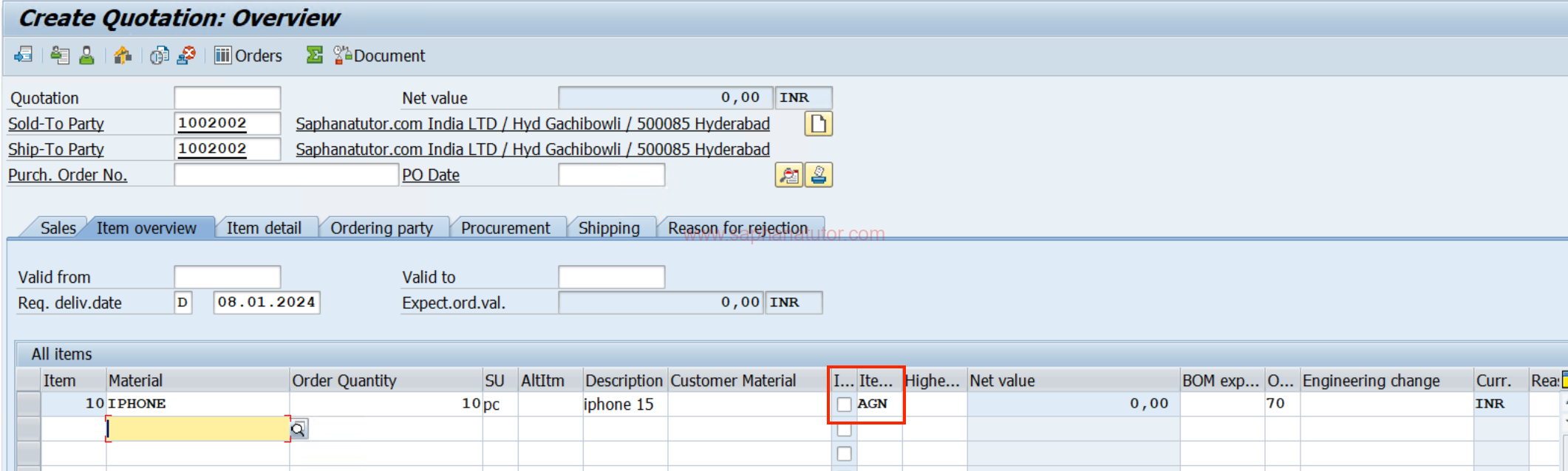Click the AGN item category cell

[879, 404]
